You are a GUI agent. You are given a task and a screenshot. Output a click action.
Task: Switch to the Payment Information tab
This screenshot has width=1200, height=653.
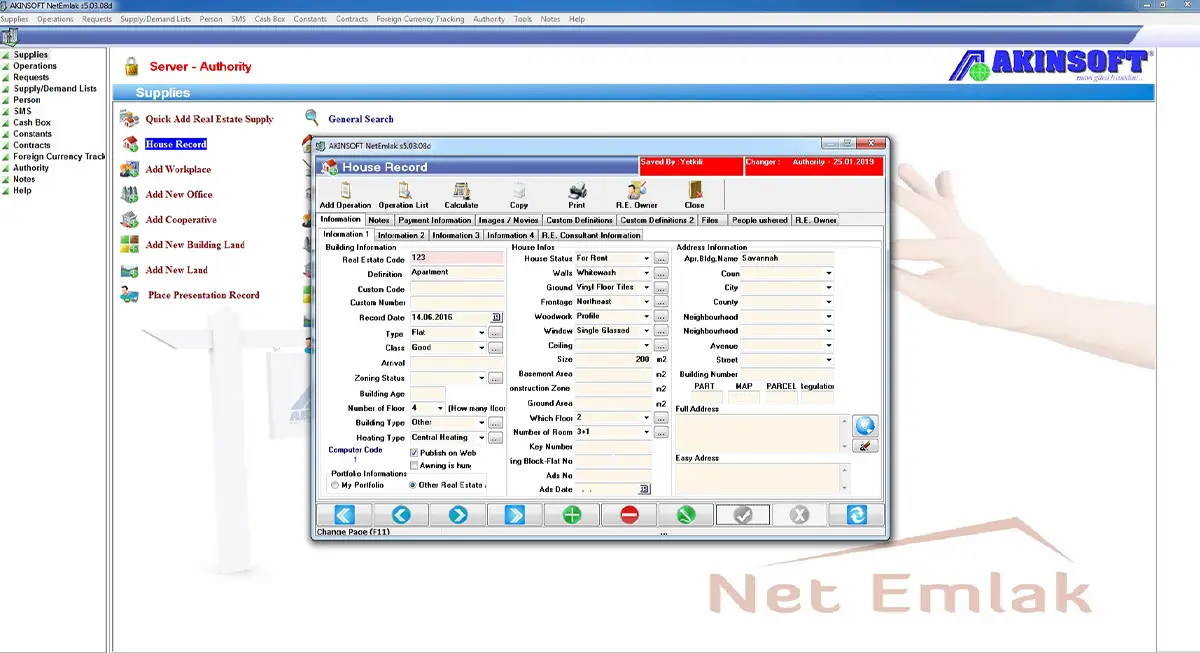click(x=434, y=220)
